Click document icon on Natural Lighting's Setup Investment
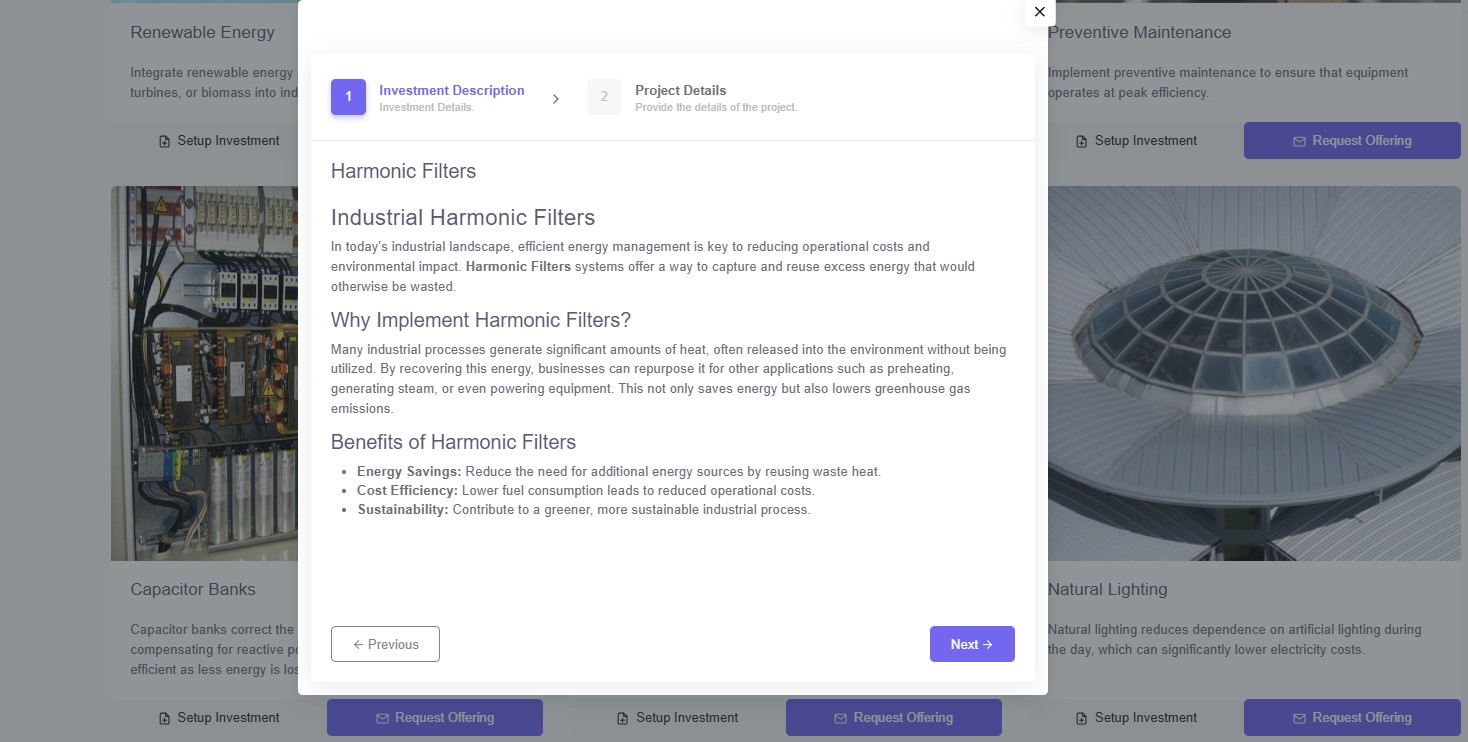The width and height of the screenshot is (1468, 742). point(1081,718)
